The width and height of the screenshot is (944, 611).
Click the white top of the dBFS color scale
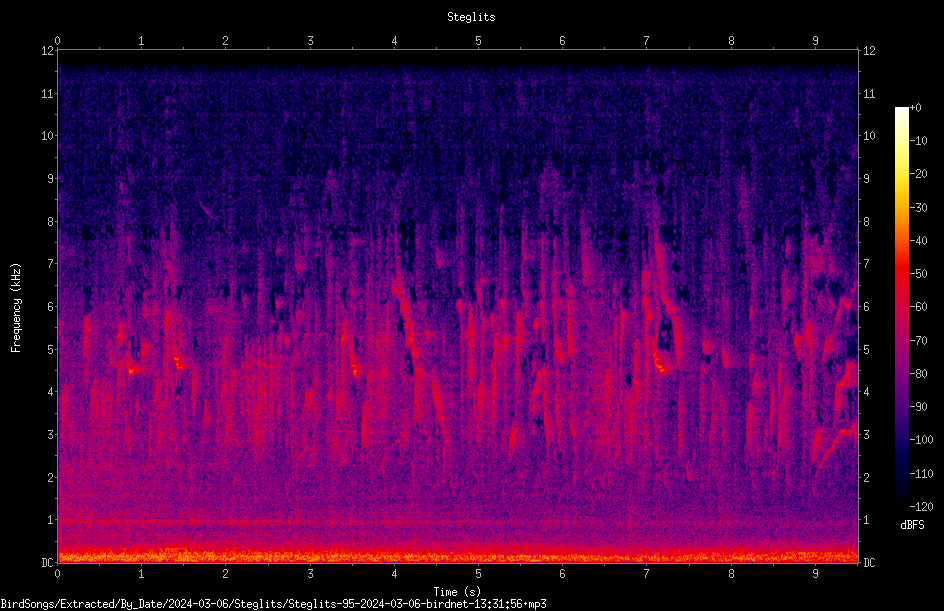901,112
